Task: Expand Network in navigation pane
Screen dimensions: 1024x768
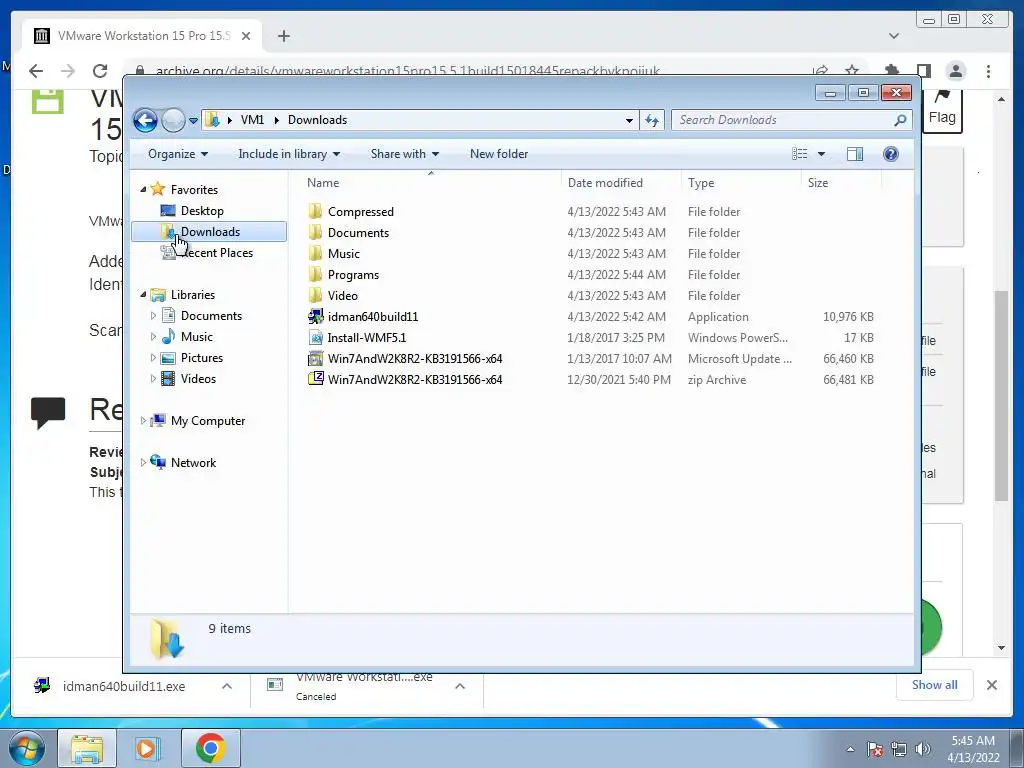Action: [143, 462]
